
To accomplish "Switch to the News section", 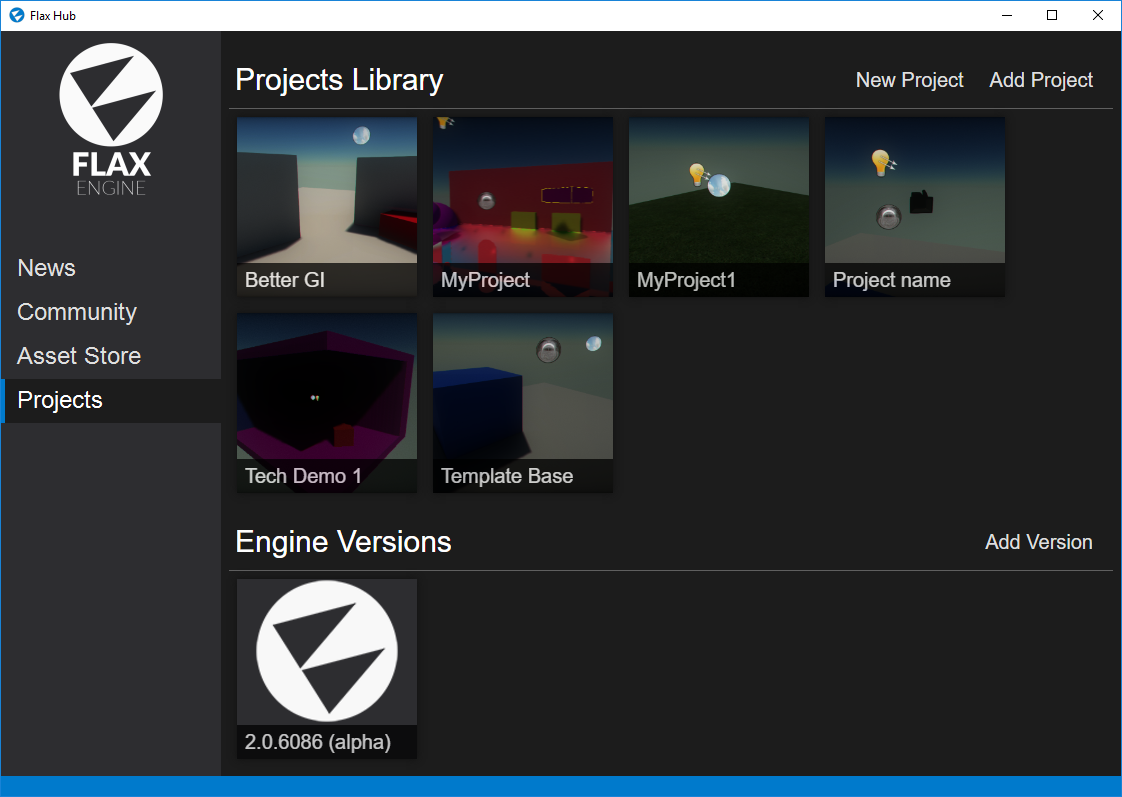I will coord(46,267).
